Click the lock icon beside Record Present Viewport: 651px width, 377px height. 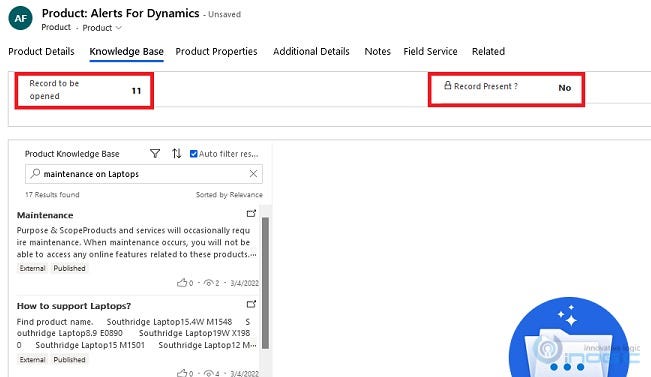point(448,86)
